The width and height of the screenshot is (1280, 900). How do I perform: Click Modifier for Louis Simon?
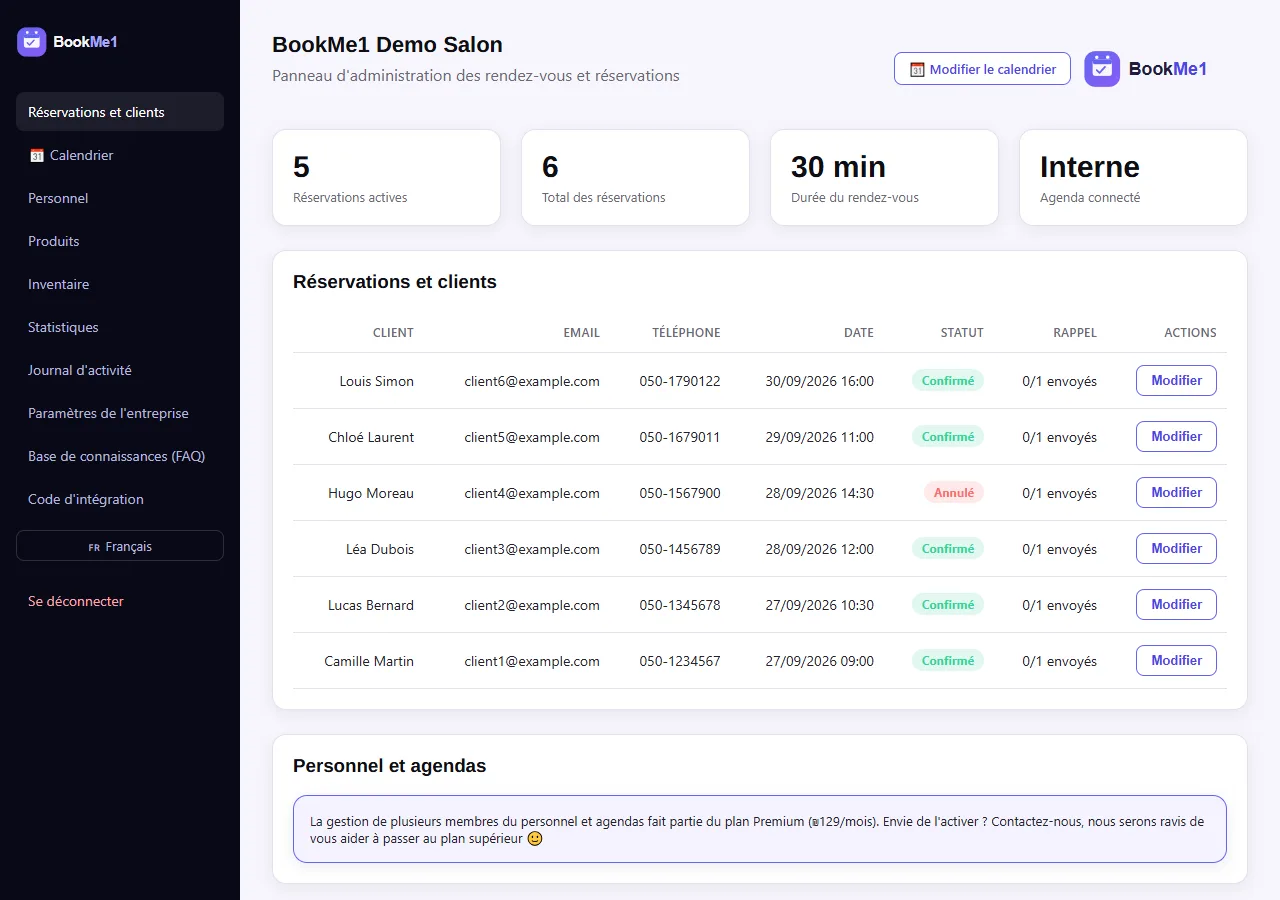pyautogui.click(x=1176, y=380)
